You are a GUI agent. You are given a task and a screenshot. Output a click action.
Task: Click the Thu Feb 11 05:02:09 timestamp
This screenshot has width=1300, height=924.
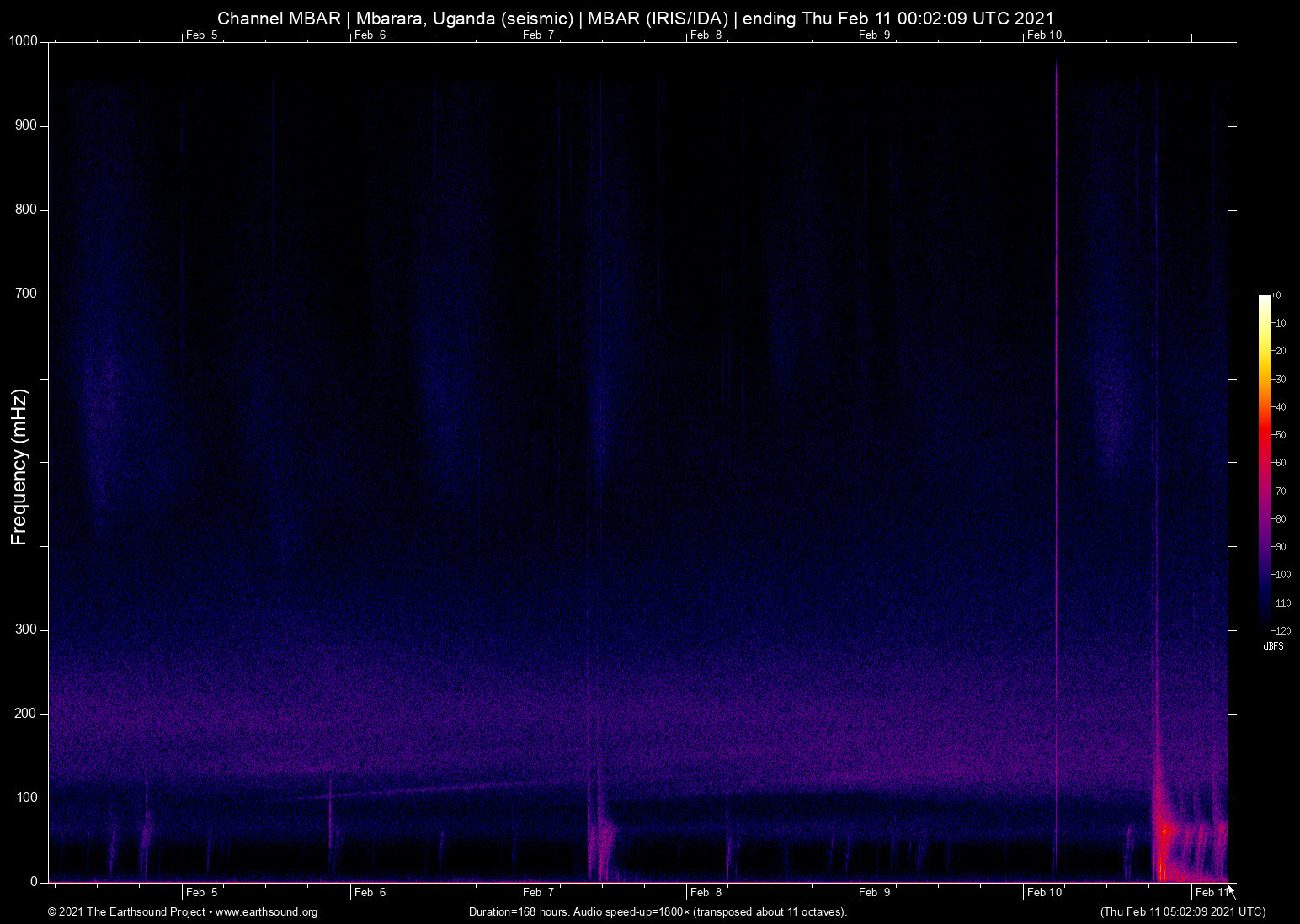1182,912
